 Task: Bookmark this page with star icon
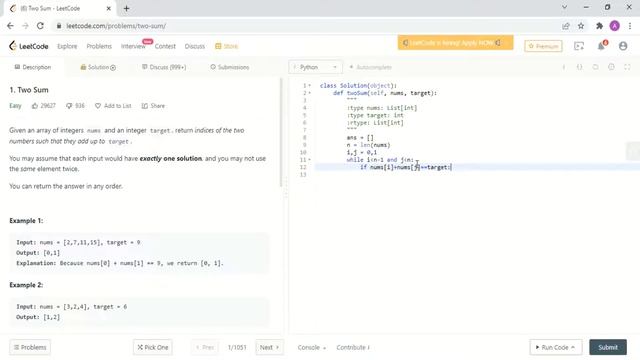pos(581,26)
